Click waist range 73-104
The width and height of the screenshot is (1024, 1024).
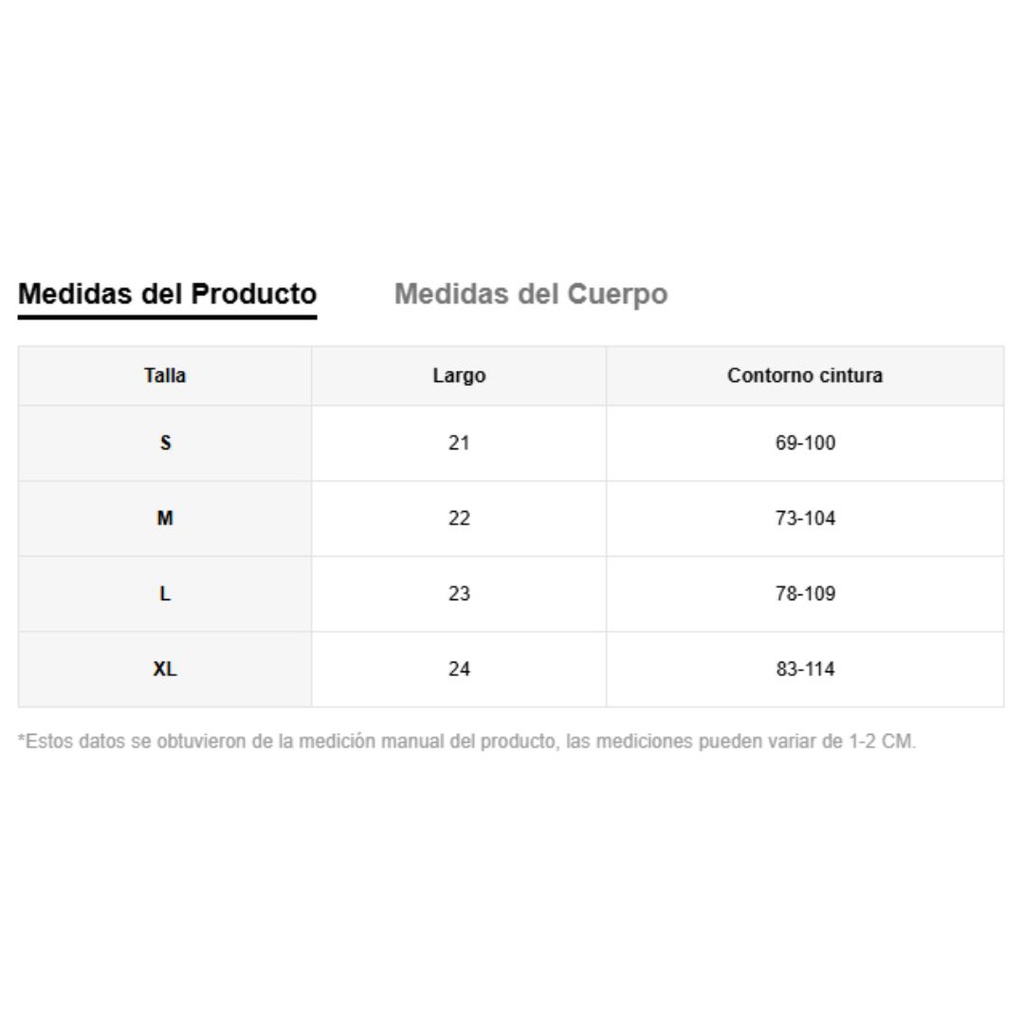coord(805,518)
